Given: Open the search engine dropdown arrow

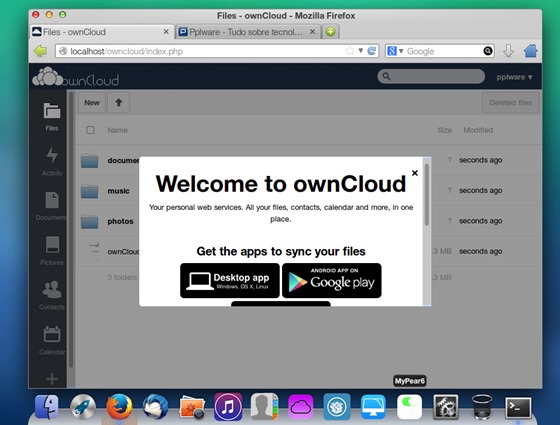Looking at the screenshot, I should [401, 51].
